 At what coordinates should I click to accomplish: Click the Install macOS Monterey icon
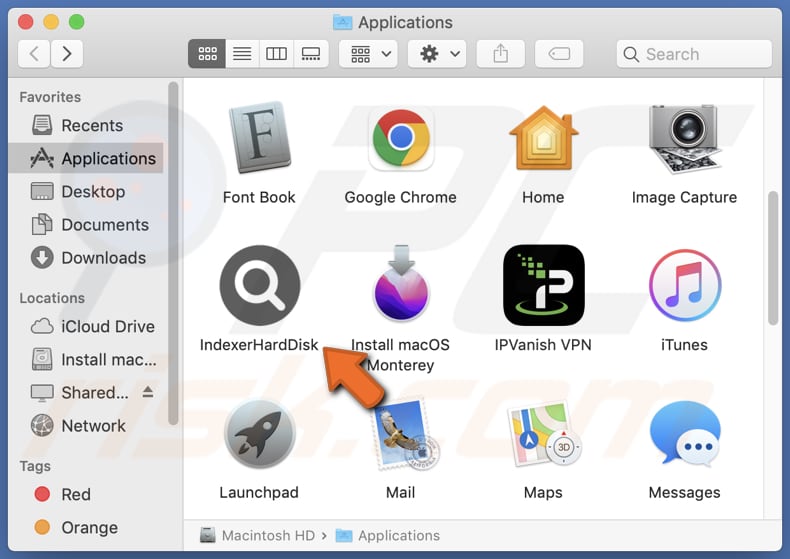click(x=401, y=284)
